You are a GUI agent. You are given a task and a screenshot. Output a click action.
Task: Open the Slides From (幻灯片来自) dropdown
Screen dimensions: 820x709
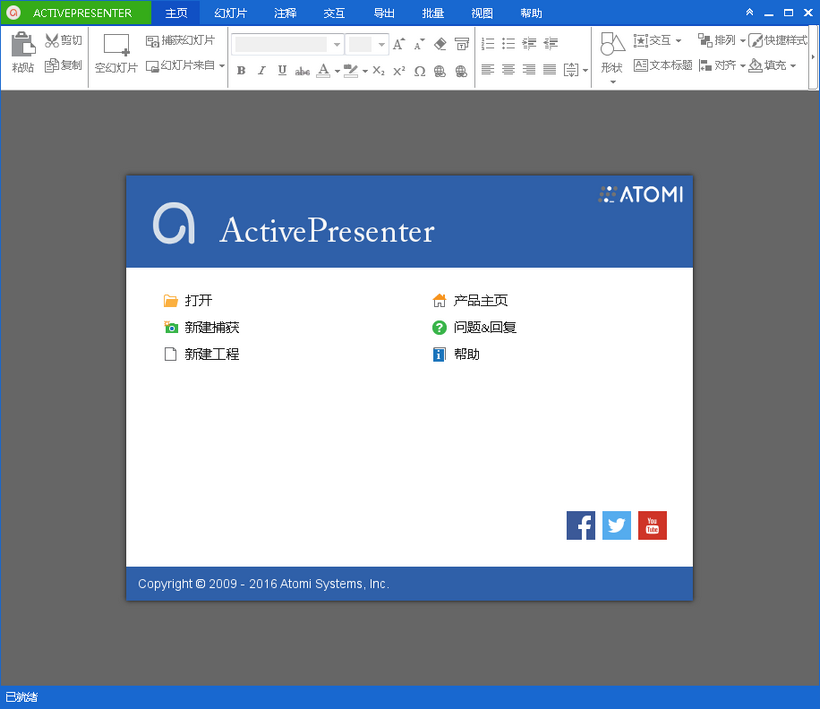tap(185, 65)
